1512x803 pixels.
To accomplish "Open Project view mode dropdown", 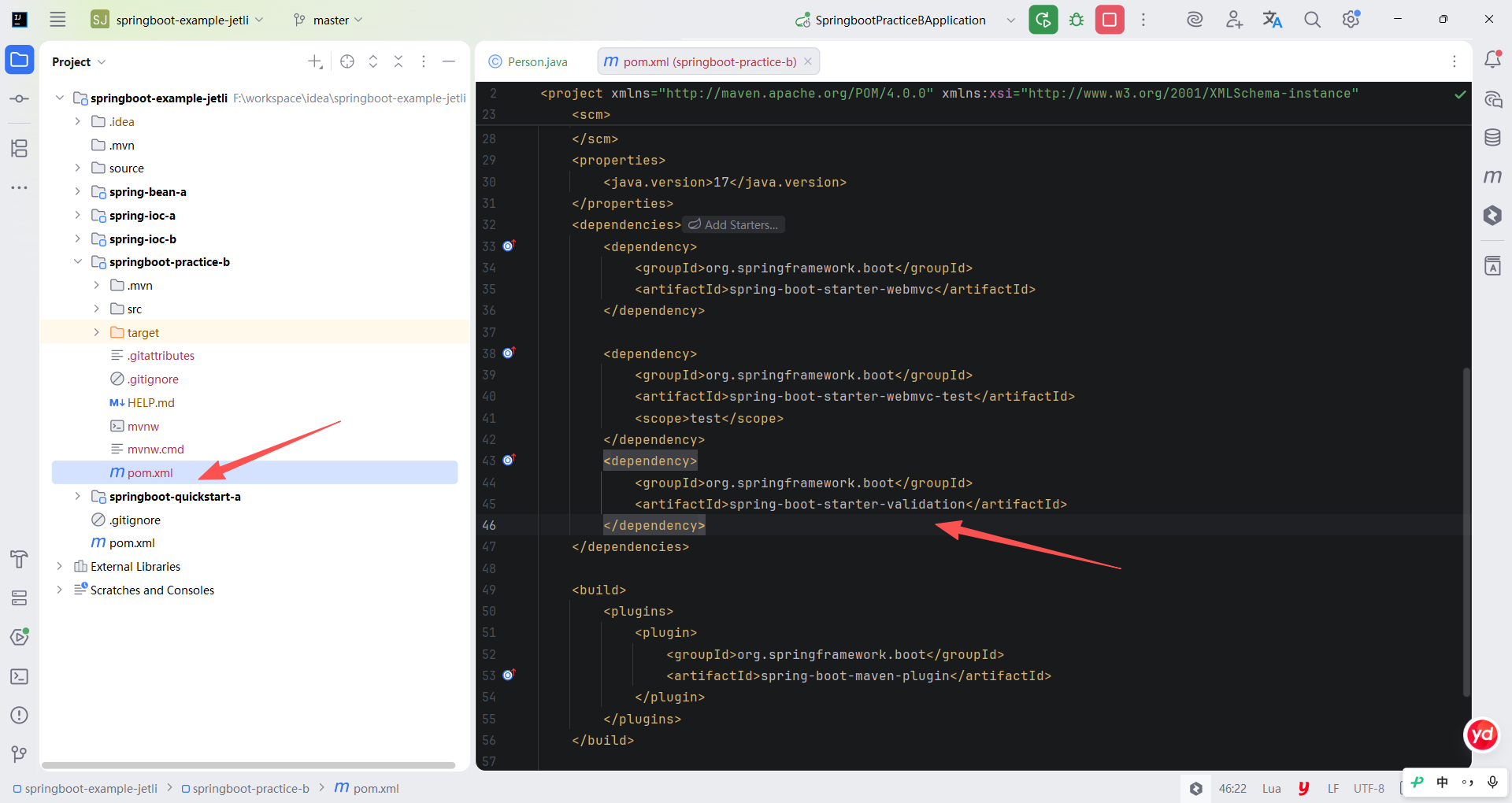I will [x=79, y=61].
